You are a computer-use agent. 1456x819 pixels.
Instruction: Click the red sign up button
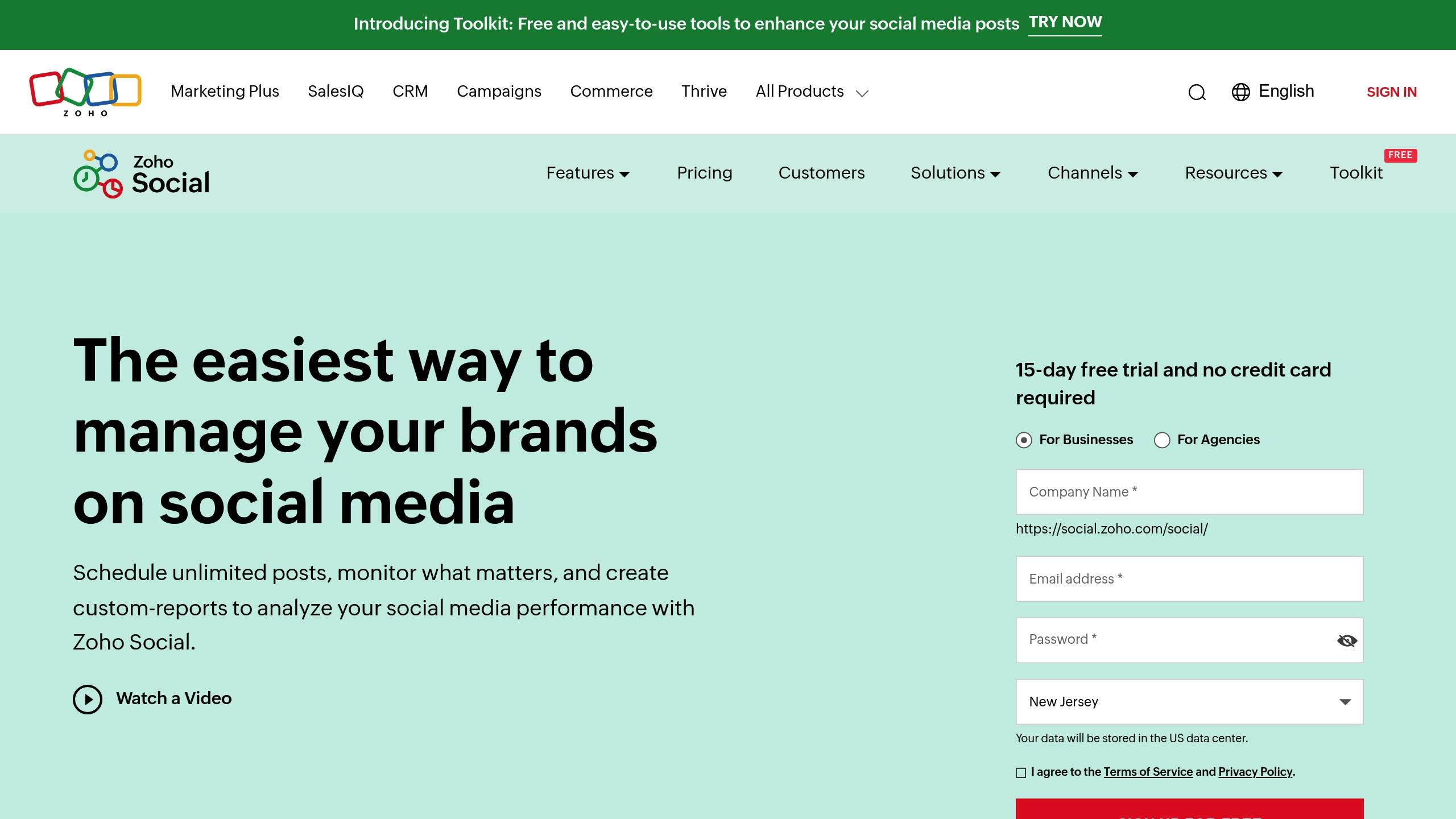click(x=1189, y=809)
